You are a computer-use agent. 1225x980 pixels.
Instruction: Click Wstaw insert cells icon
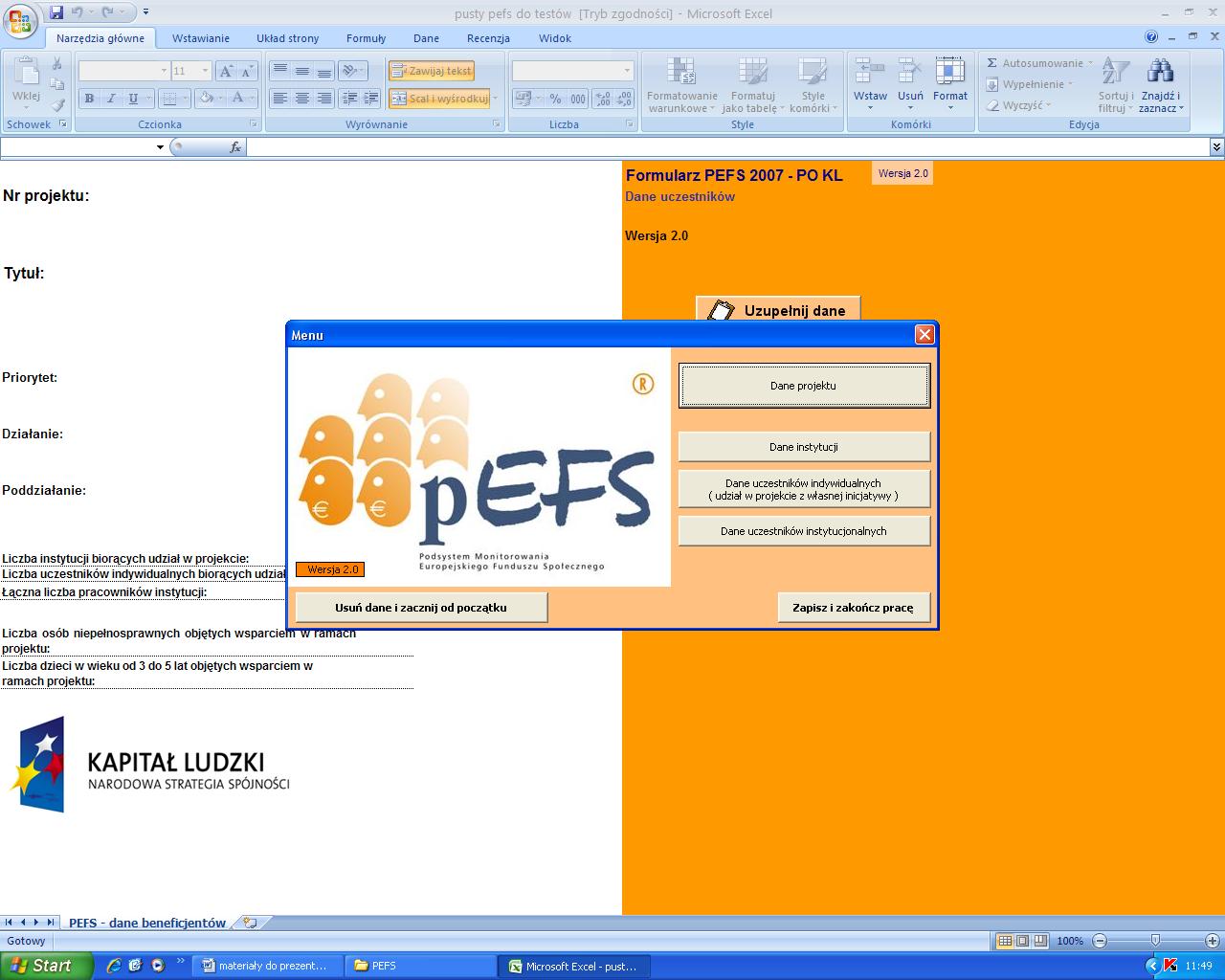click(870, 71)
